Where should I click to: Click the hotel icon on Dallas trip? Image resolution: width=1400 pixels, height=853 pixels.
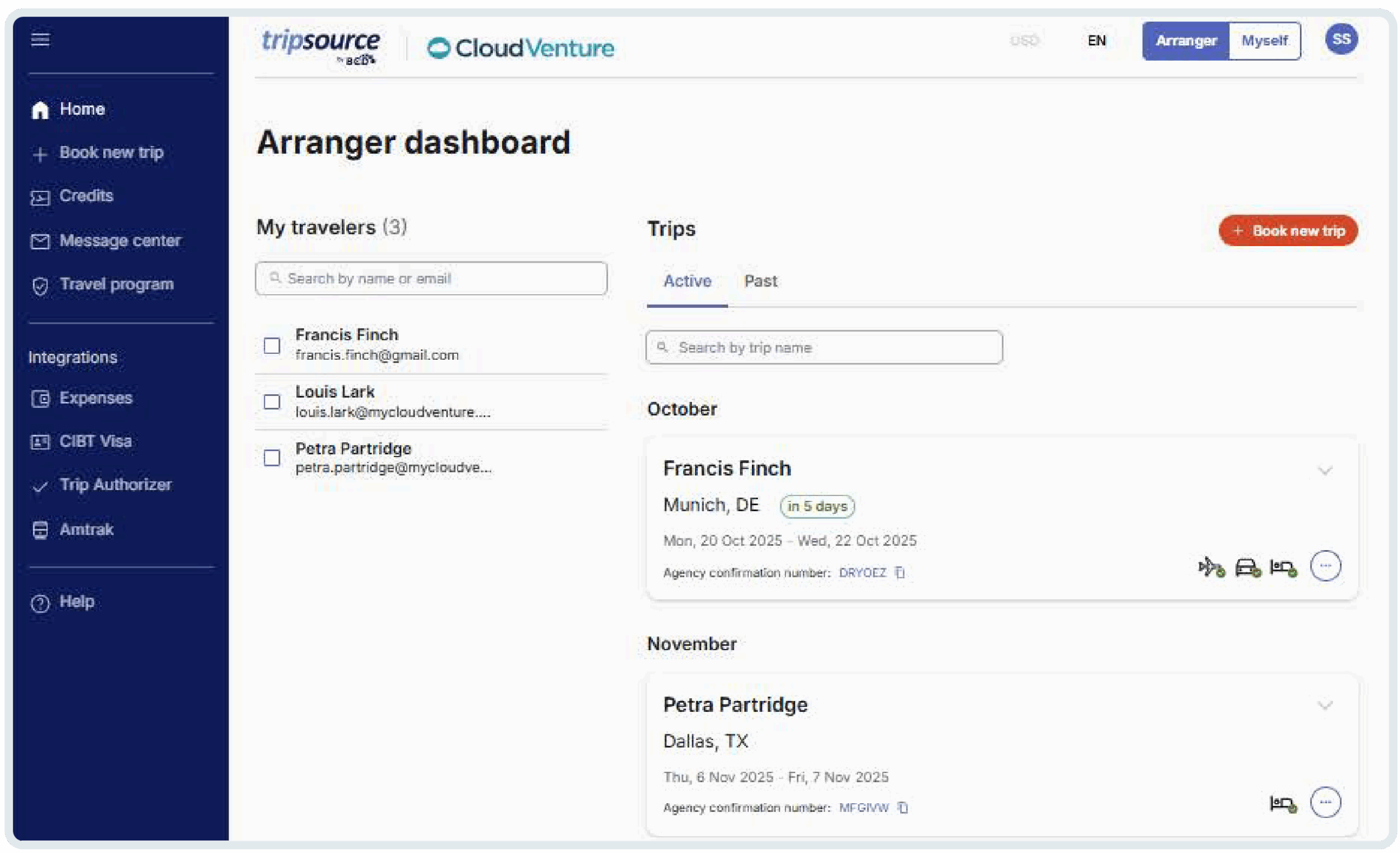pos(1283,804)
